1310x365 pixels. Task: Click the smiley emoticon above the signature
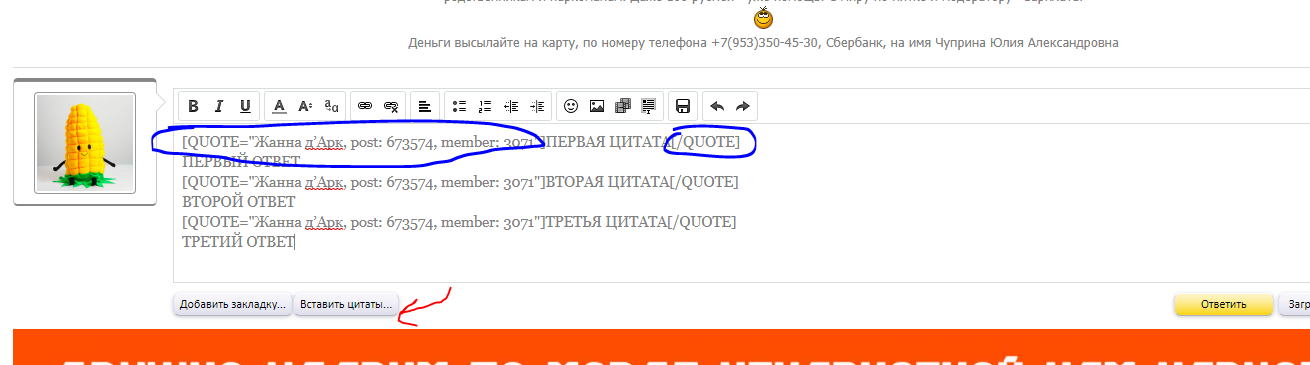pyautogui.click(x=764, y=18)
